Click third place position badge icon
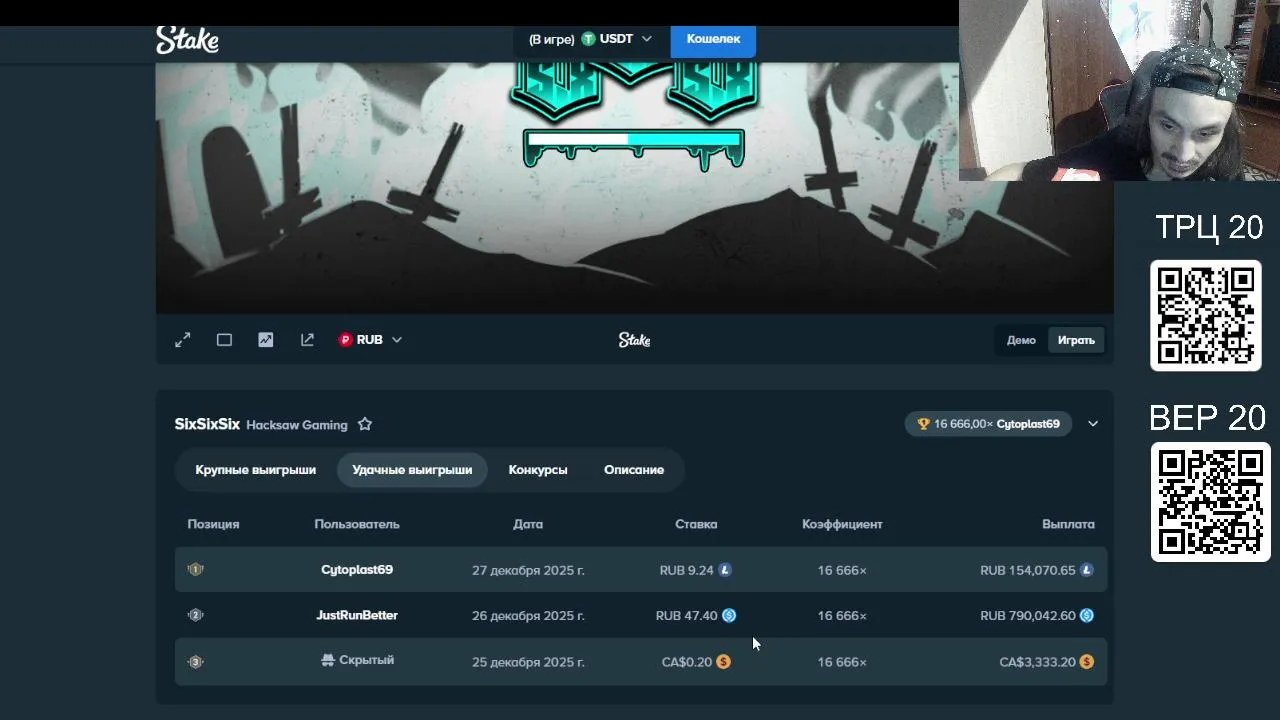This screenshot has width=1280, height=720. point(196,661)
